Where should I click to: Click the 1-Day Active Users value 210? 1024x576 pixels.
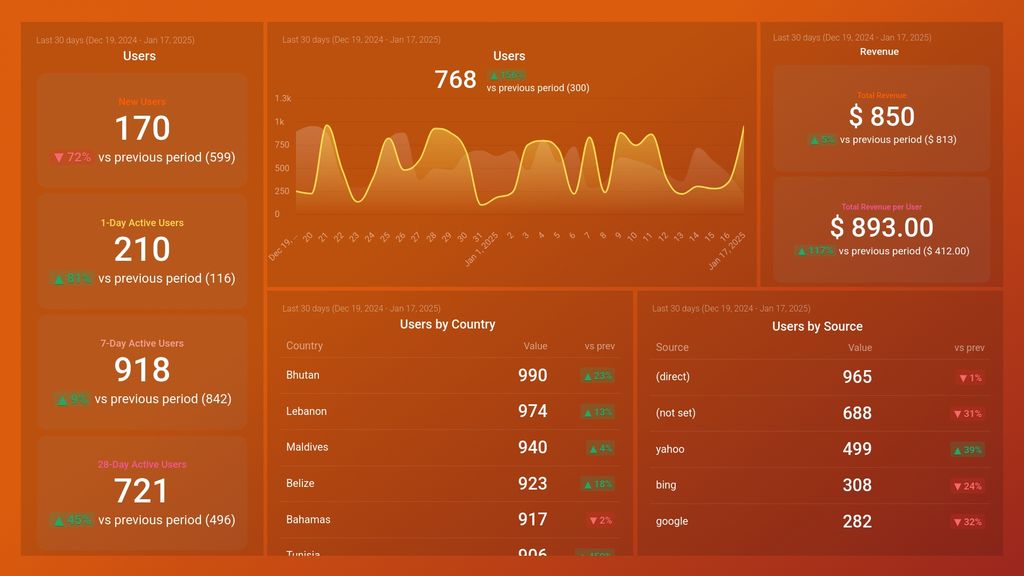click(x=142, y=249)
